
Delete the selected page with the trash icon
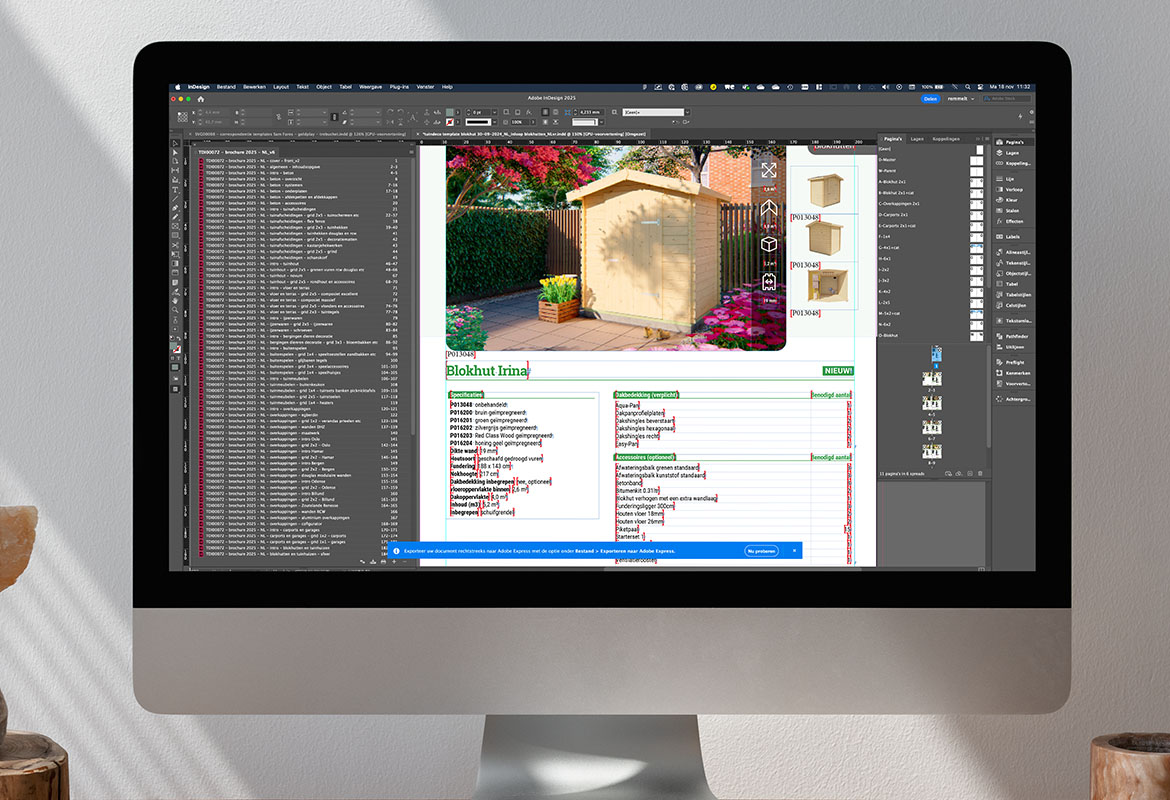click(980, 473)
